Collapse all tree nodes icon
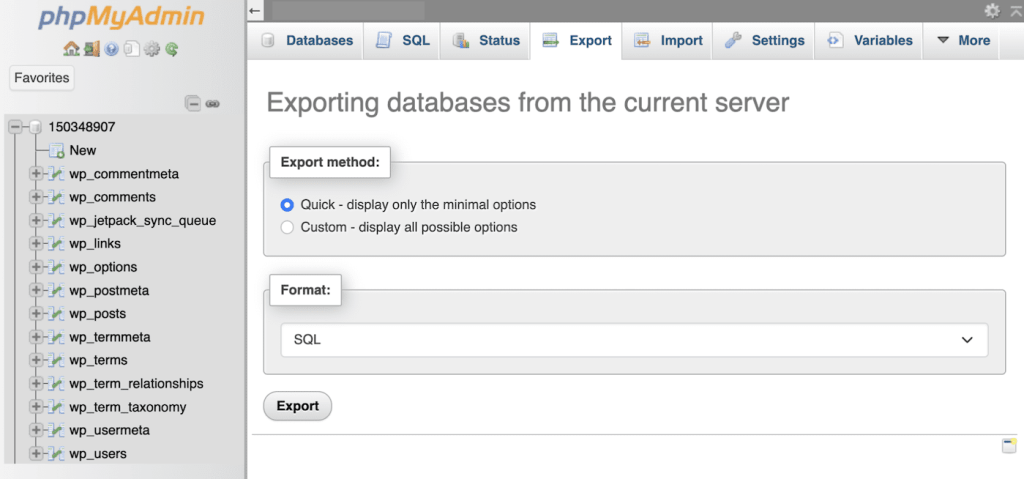 pos(193,103)
